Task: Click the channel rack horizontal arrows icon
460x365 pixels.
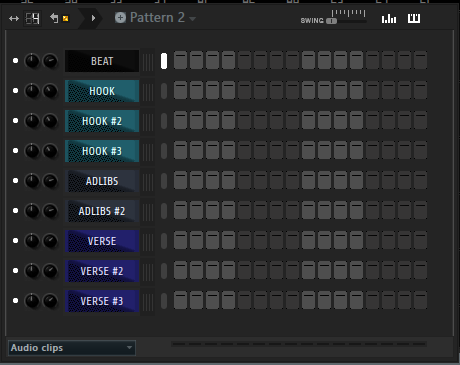Action: coord(14,19)
